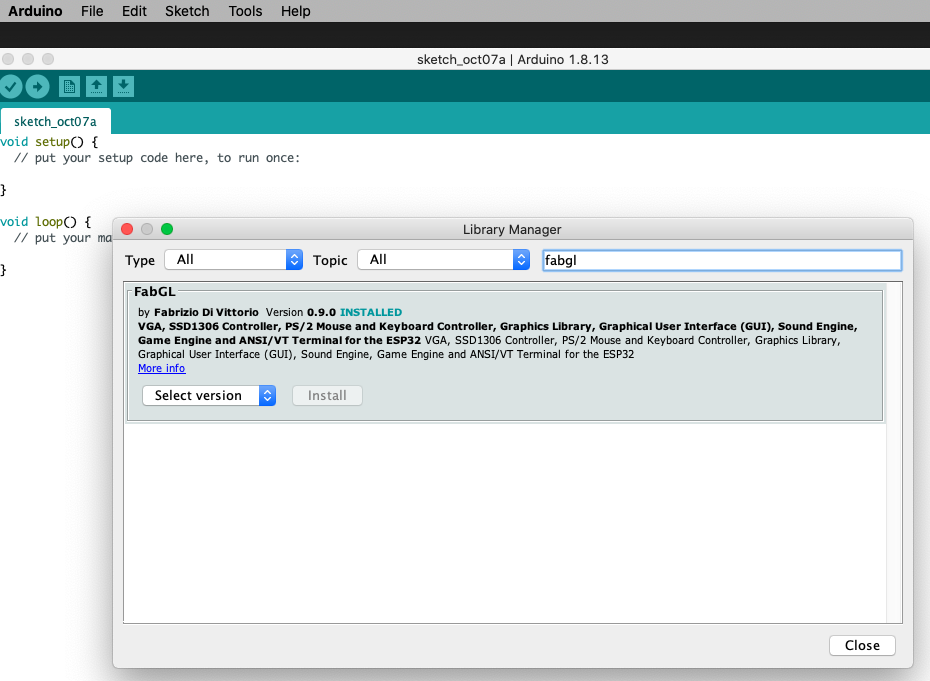Viewport: 930px width, 681px height.
Task: Click author name Fabrizio Di Vittorio
Action: tap(206, 313)
